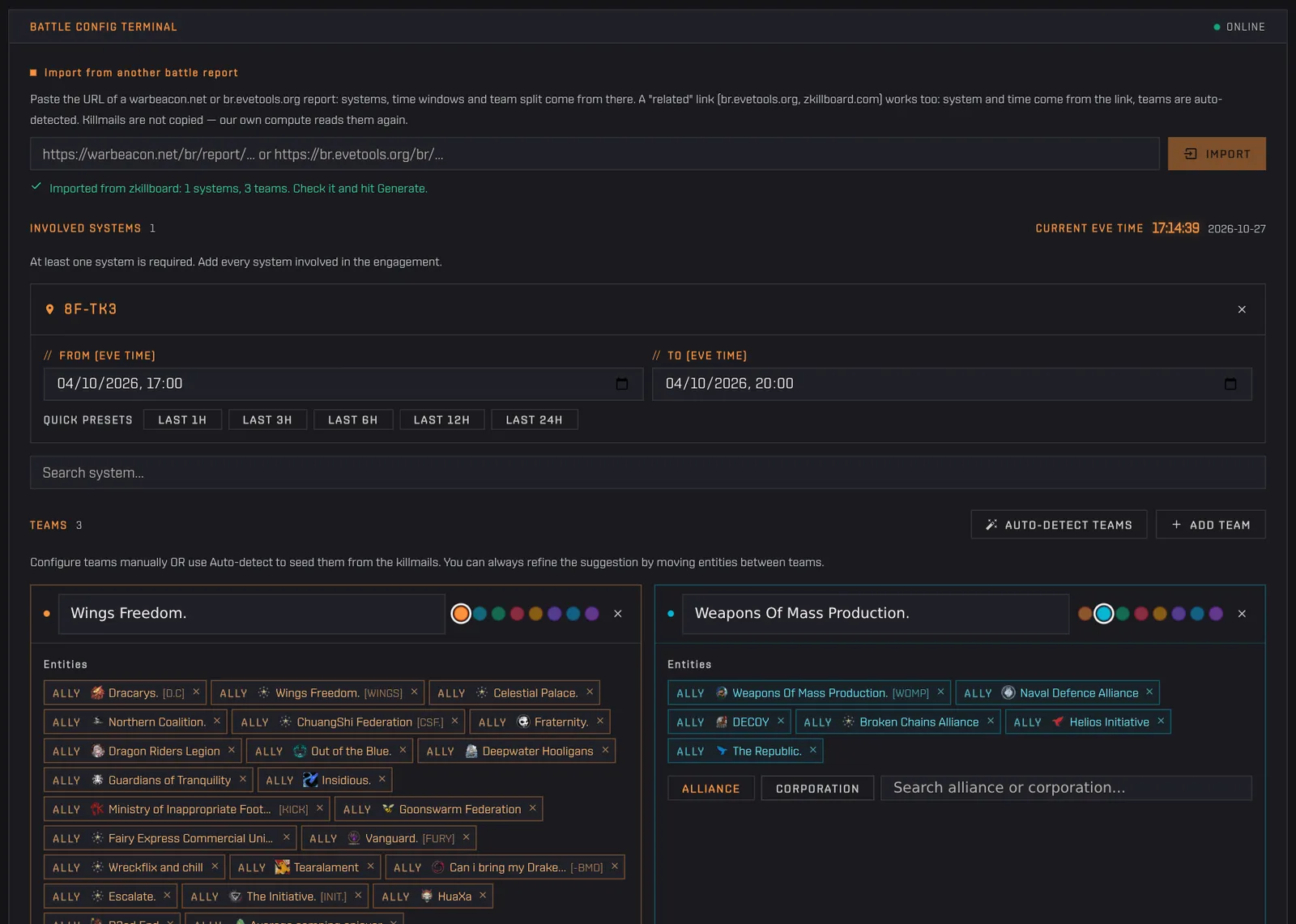Edit Weapons Of Mass Production. team name

click(876, 614)
